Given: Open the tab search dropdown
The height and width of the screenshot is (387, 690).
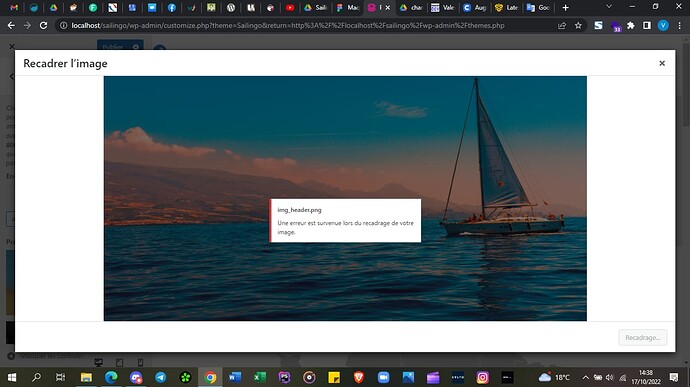Looking at the screenshot, I should pyautogui.click(x=609, y=7).
